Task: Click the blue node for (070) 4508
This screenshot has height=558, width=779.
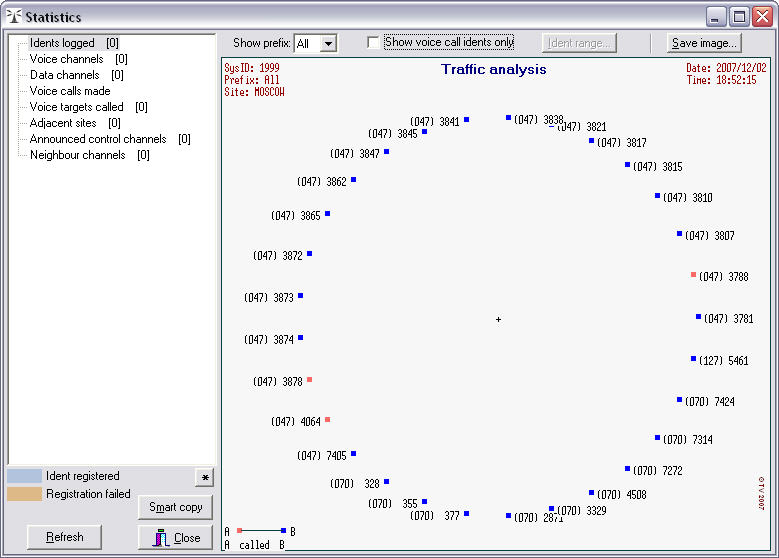Action: click(591, 493)
